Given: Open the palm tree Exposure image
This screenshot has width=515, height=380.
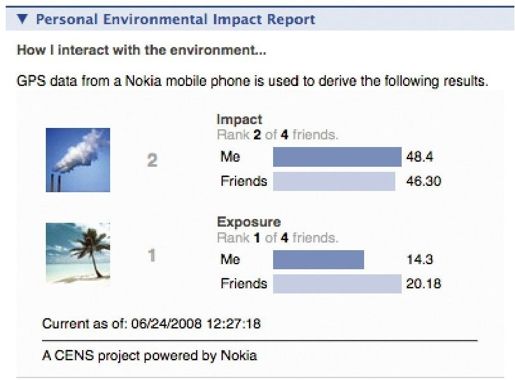Looking at the screenshot, I should 78,253.
